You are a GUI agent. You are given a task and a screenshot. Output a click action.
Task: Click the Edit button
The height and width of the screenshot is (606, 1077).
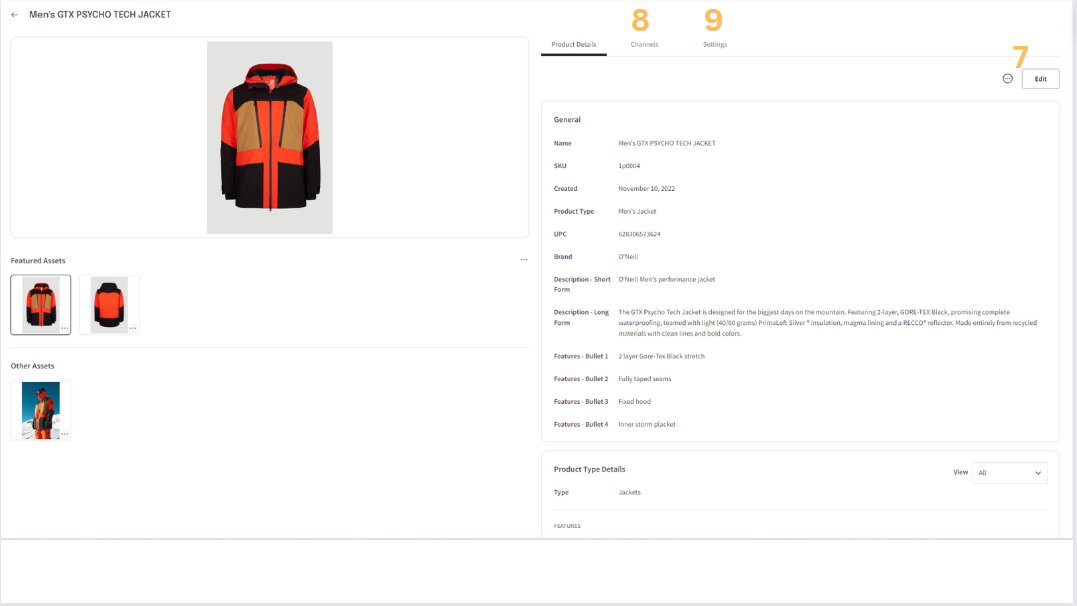tap(1041, 79)
